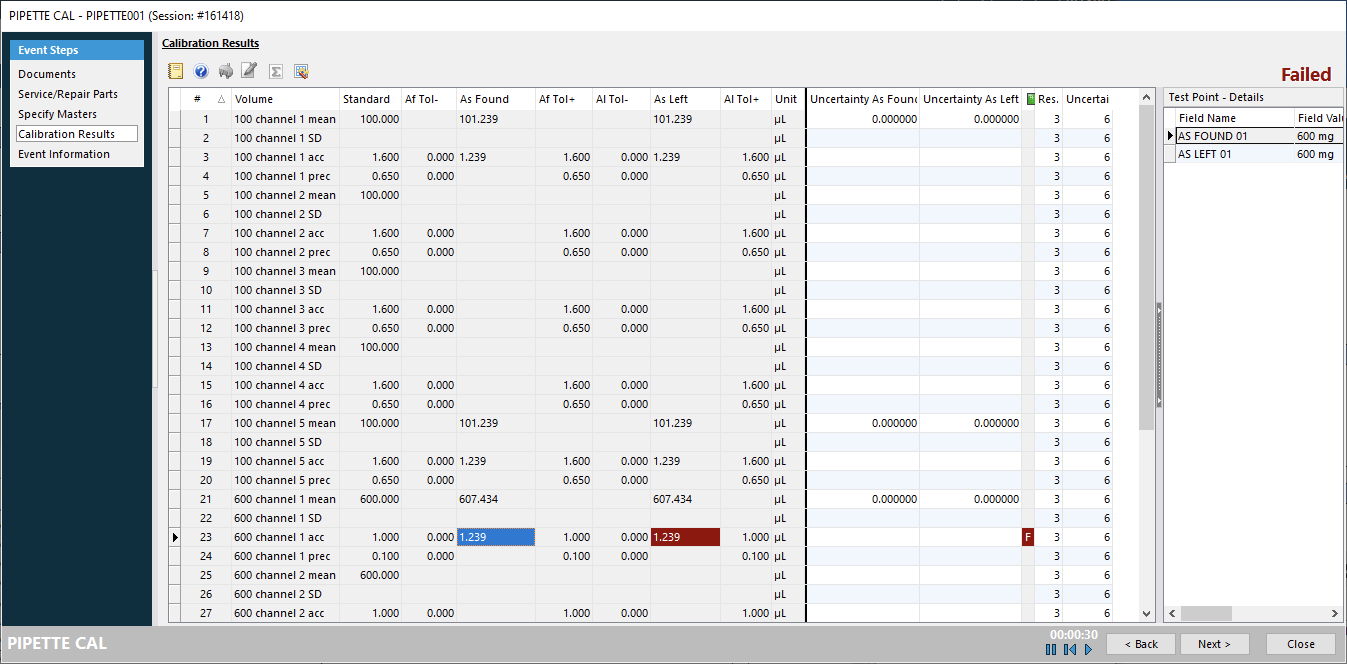Image resolution: width=1347 pixels, height=664 pixels.
Task: Pause the session timer
Action: click(x=1051, y=650)
